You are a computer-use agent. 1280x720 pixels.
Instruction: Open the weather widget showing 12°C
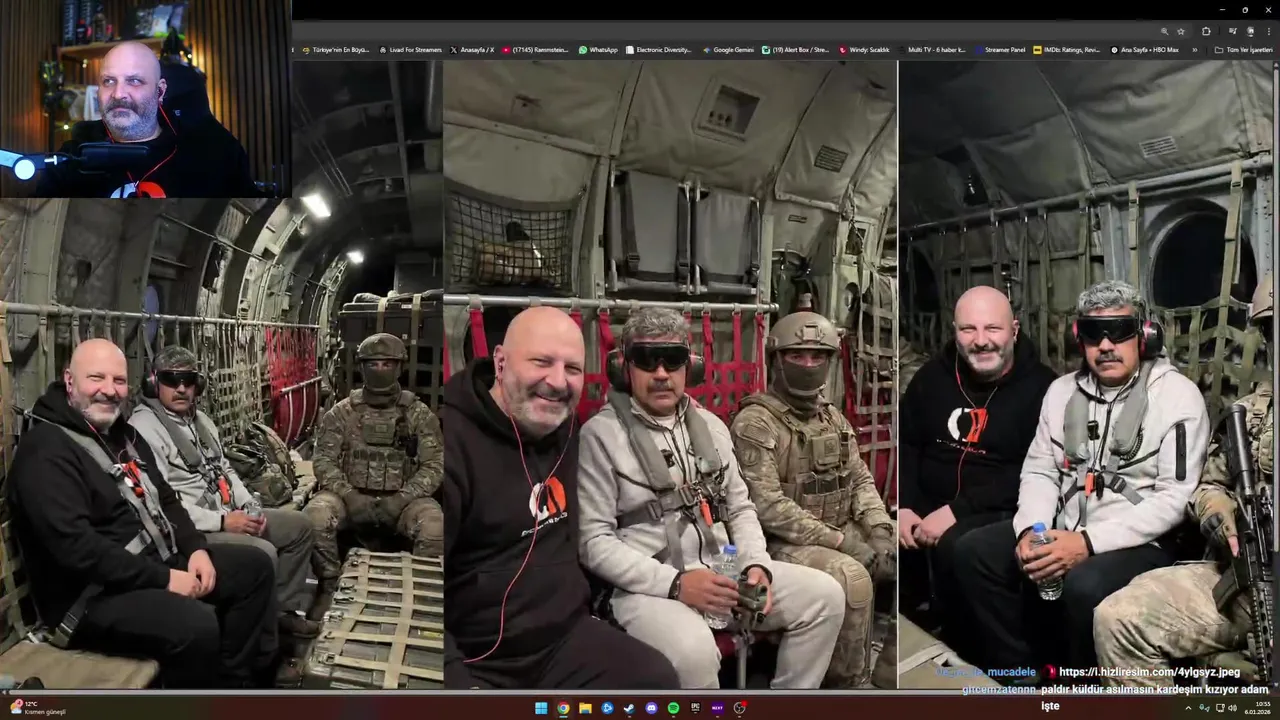[x=36, y=708]
